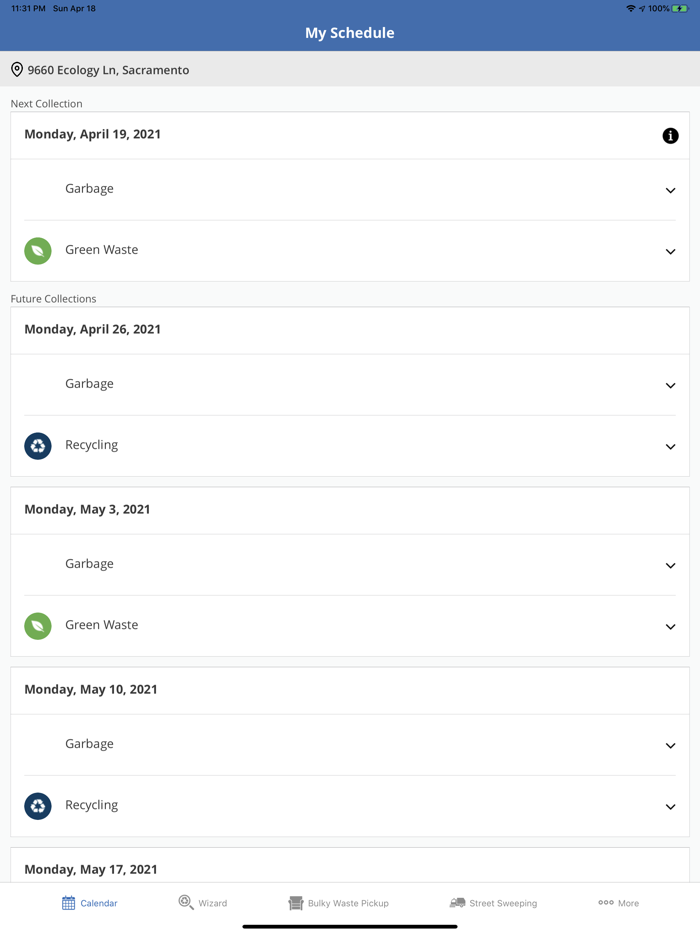Go to Street Sweeping tab

click(x=493, y=903)
